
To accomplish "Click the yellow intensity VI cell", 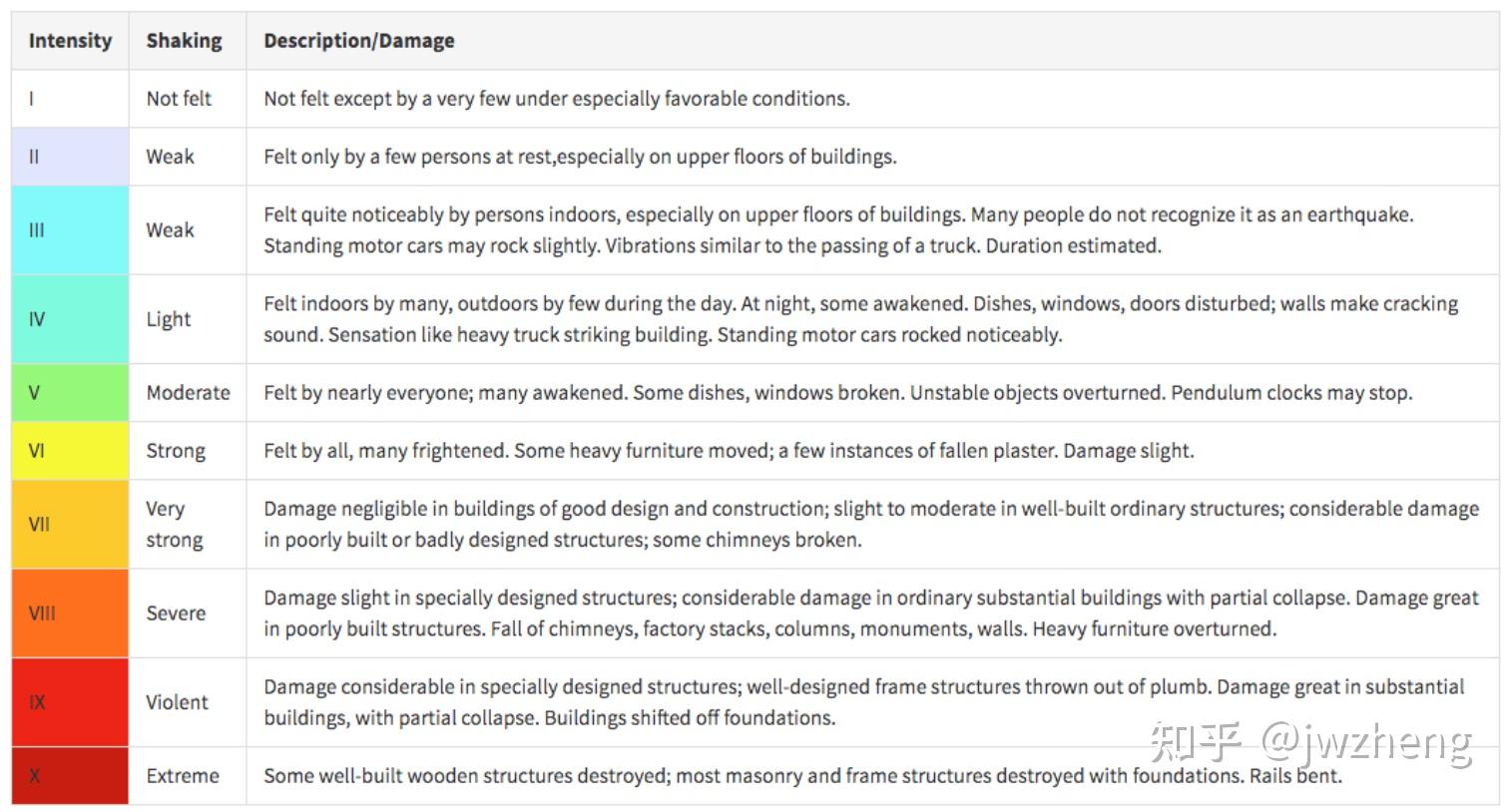I will (70, 450).
